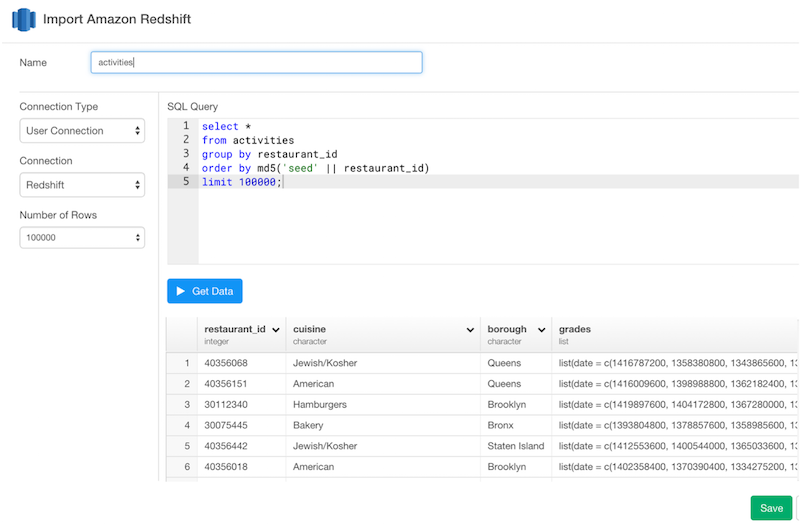Click the SQL Query label
800x526 pixels.
point(192,107)
